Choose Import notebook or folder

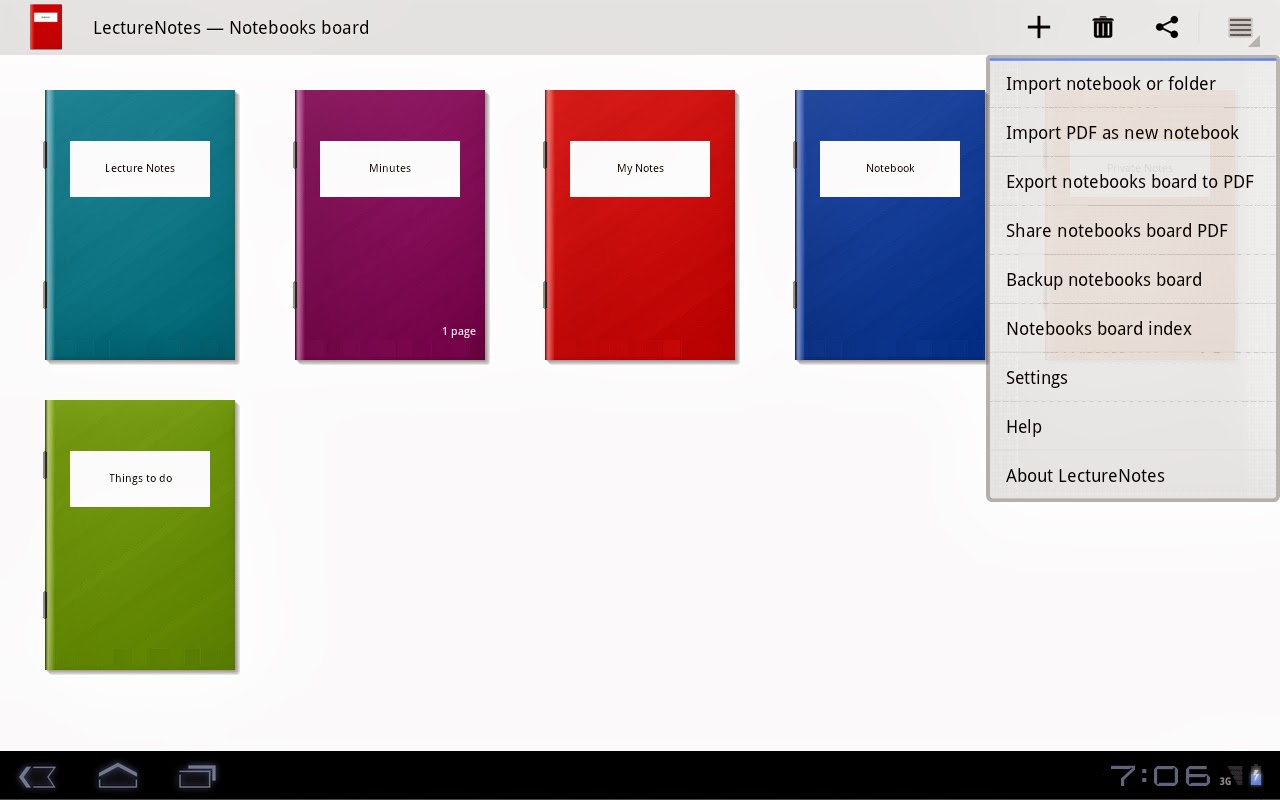[x=1133, y=84]
